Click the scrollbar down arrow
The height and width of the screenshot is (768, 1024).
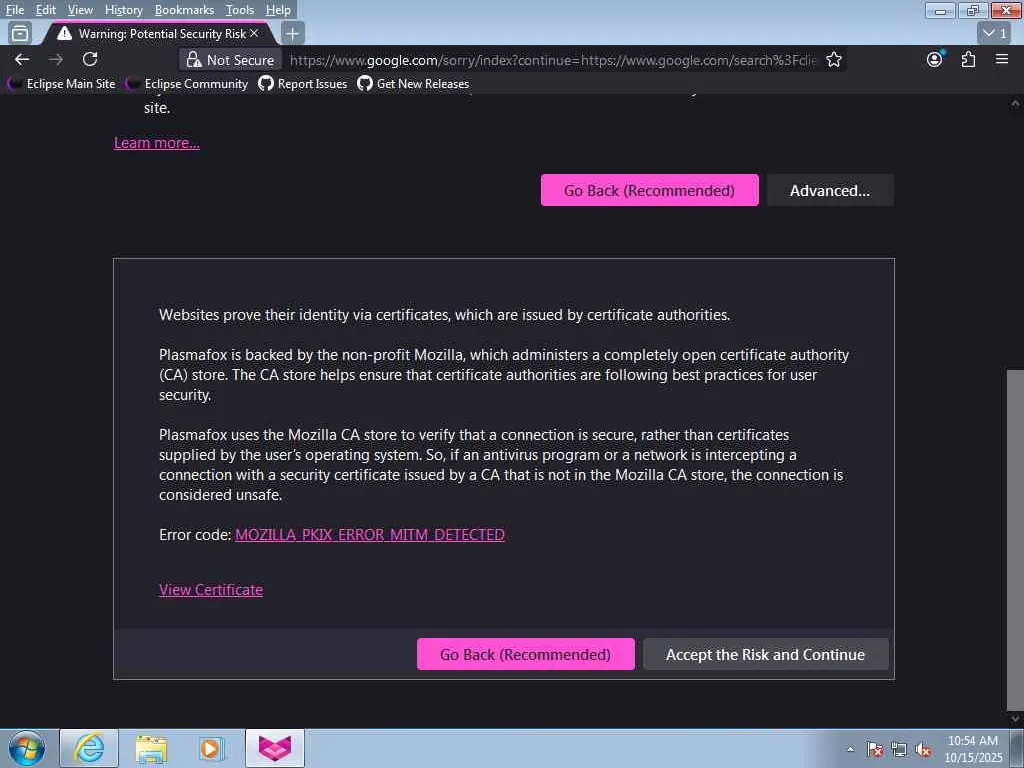(1015, 718)
